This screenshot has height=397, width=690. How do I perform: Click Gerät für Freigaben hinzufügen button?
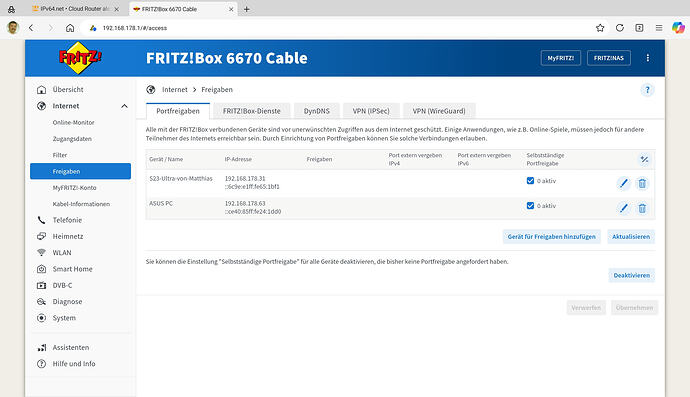551,236
